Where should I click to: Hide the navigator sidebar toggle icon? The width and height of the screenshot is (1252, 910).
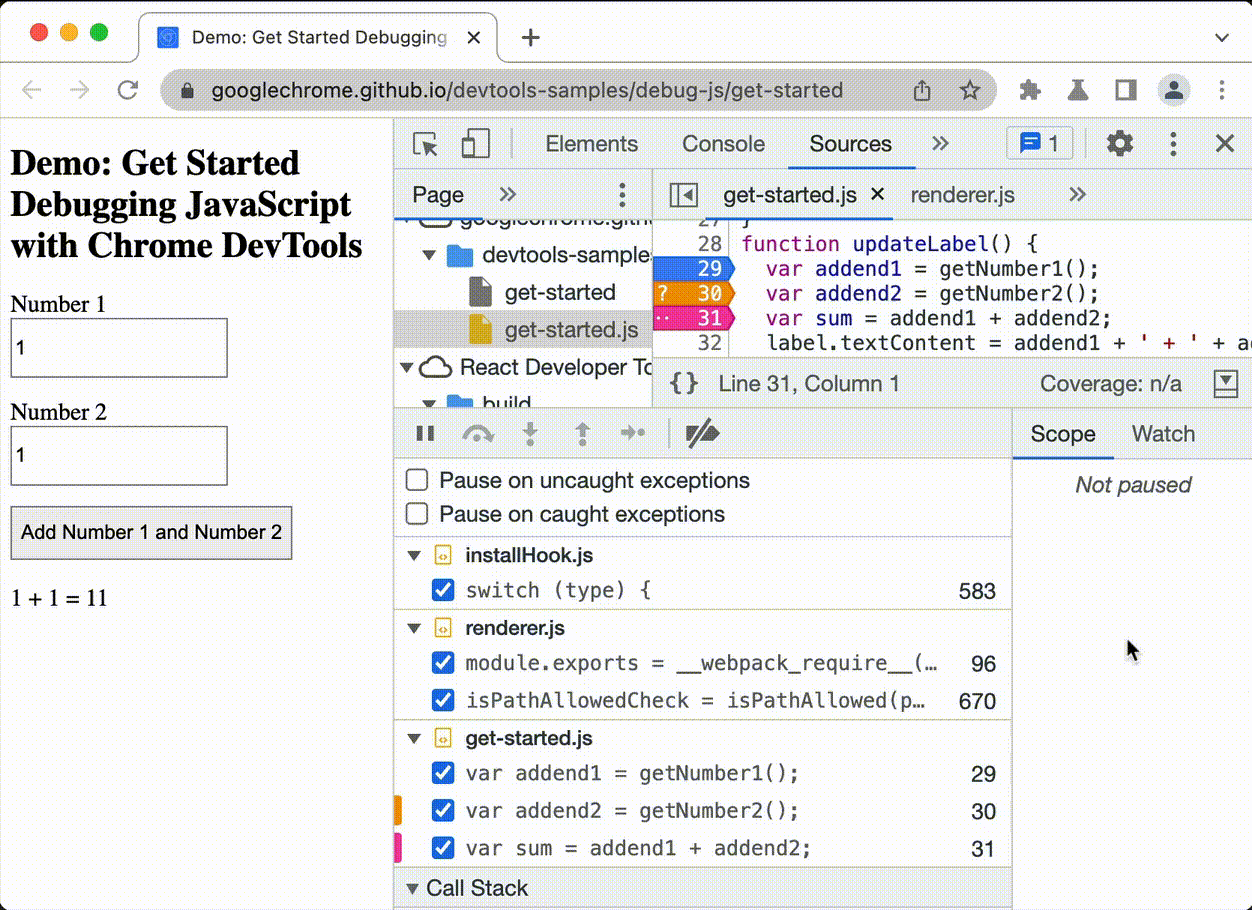683,194
